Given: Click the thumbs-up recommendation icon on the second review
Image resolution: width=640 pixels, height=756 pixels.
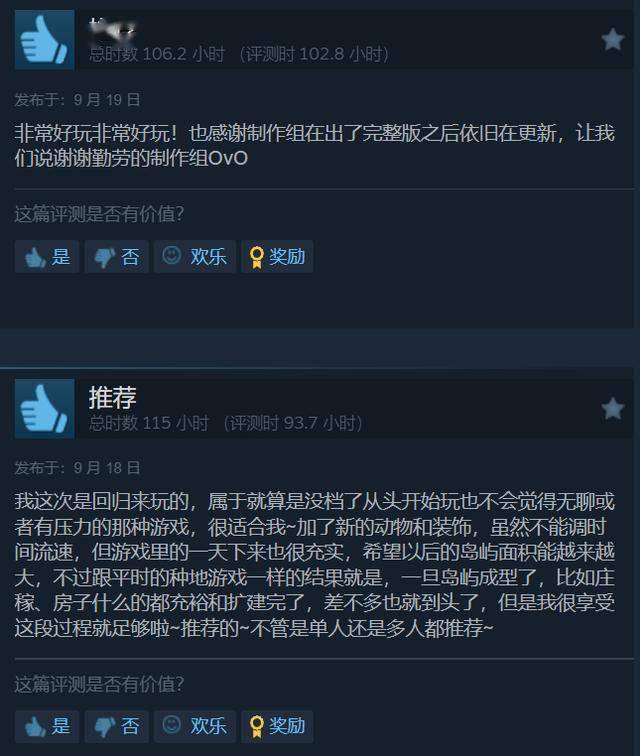Looking at the screenshot, I should pos(44,408).
